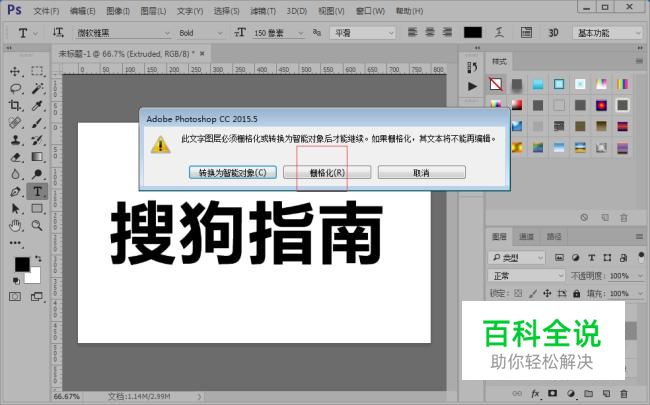Screen dimensions: 650x405
Task: Select the Brush tool
Action: [x=37, y=123]
